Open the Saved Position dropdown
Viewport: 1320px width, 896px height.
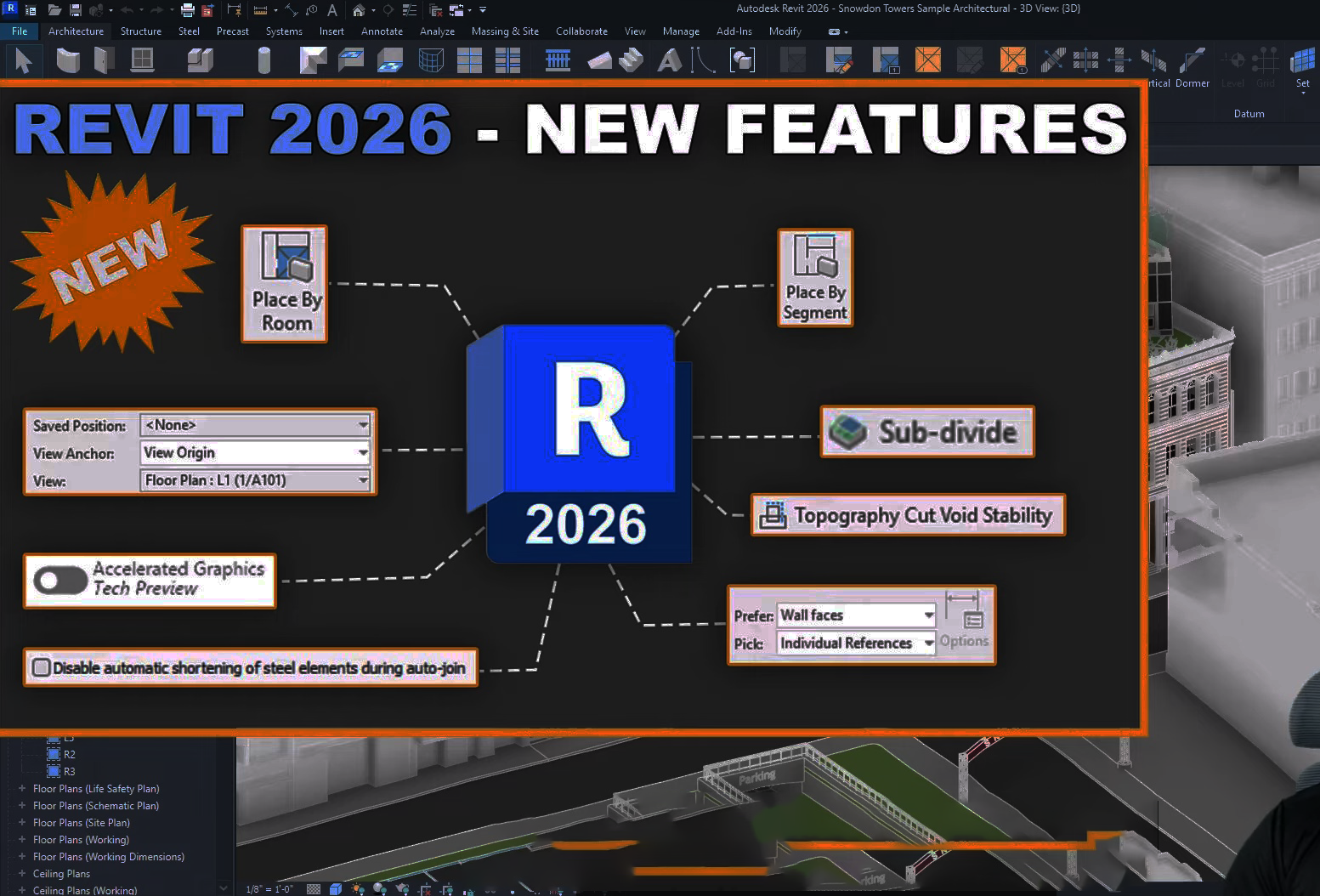pos(256,424)
